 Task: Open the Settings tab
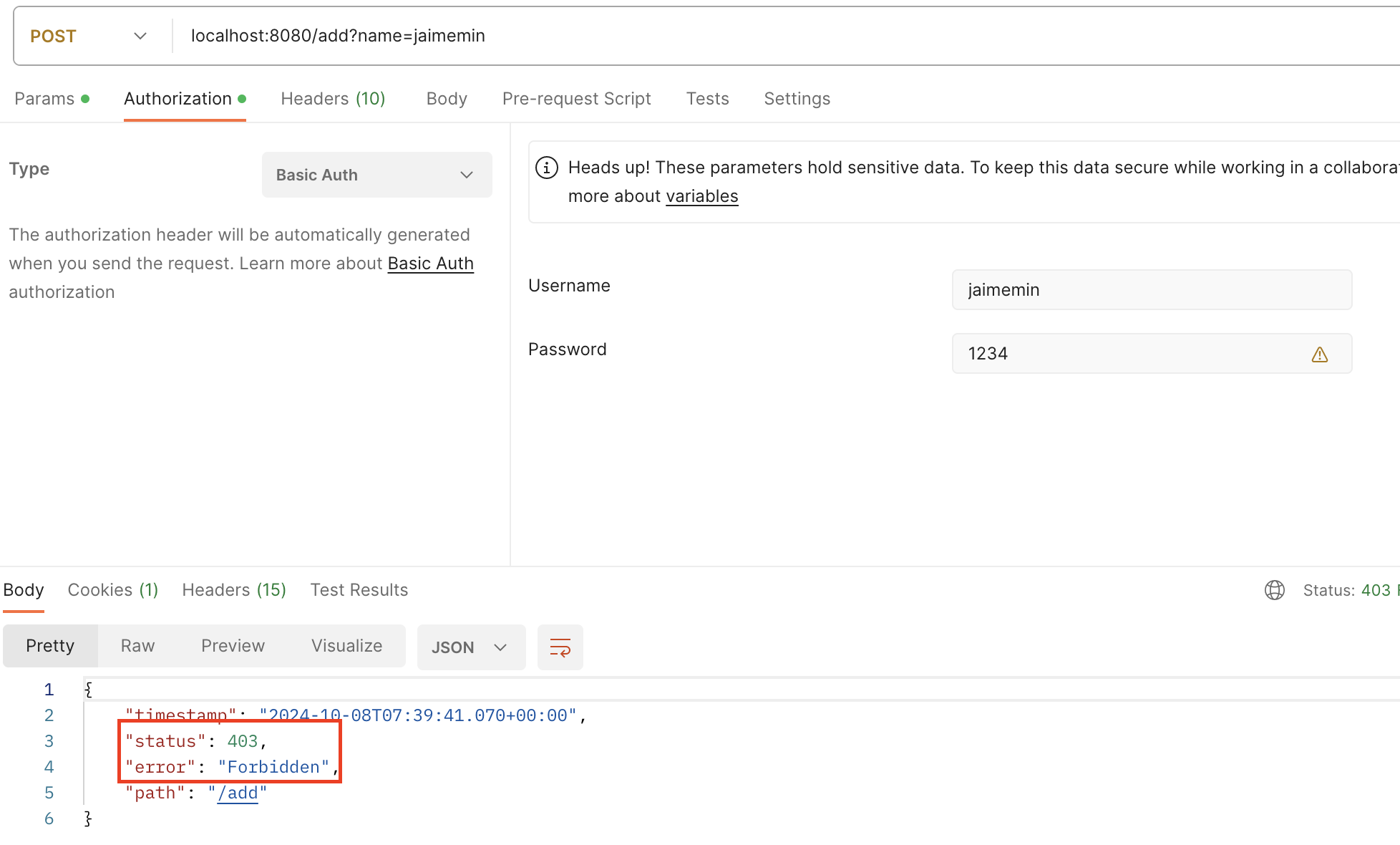coord(797,99)
